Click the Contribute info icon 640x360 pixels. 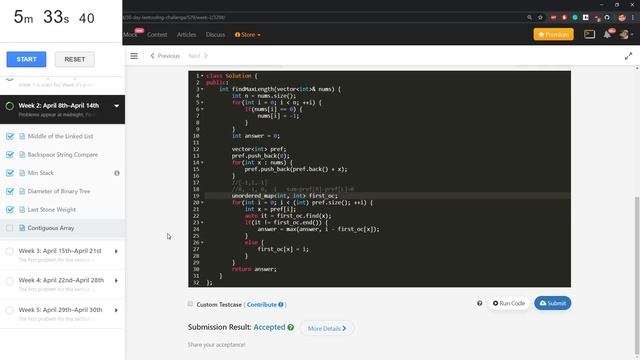click(281, 304)
